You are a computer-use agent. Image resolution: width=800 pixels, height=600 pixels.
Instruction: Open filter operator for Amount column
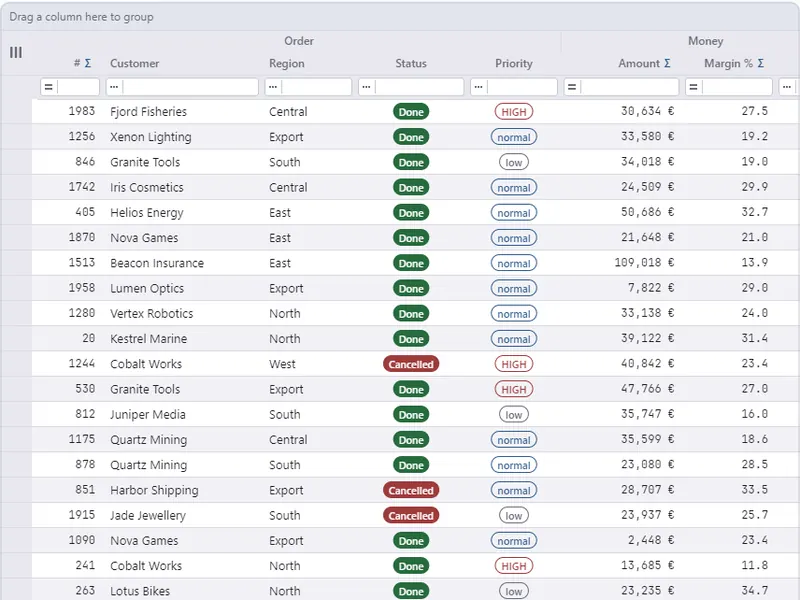572,87
